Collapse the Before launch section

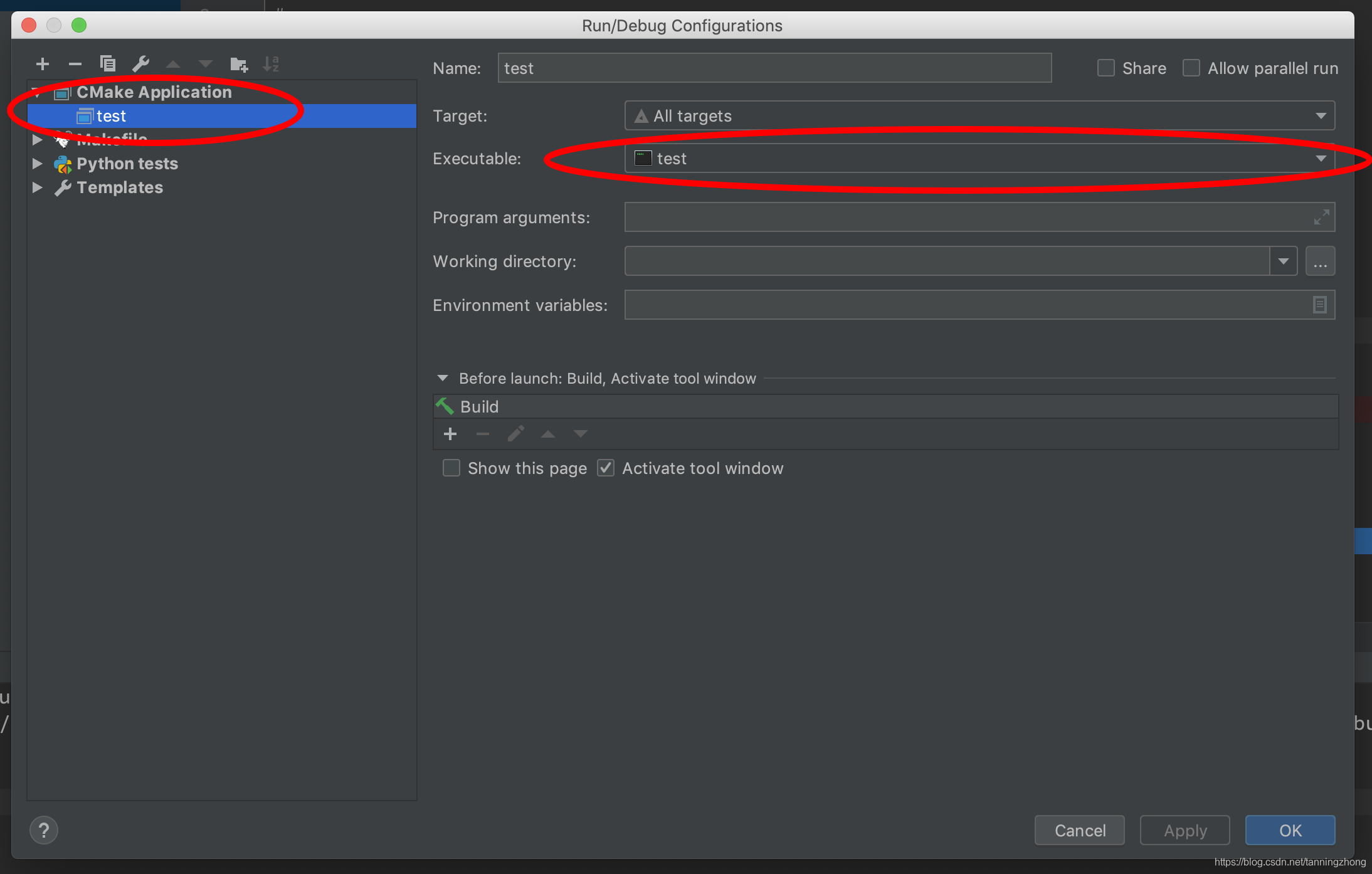pos(443,378)
